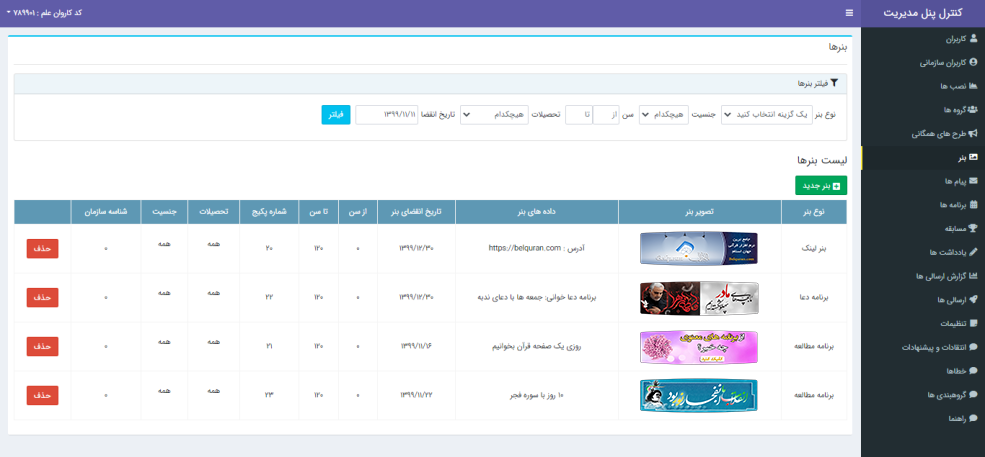Click the expiration date (تاریخ انقضا) field
This screenshot has height=457, width=985.
tap(386, 115)
